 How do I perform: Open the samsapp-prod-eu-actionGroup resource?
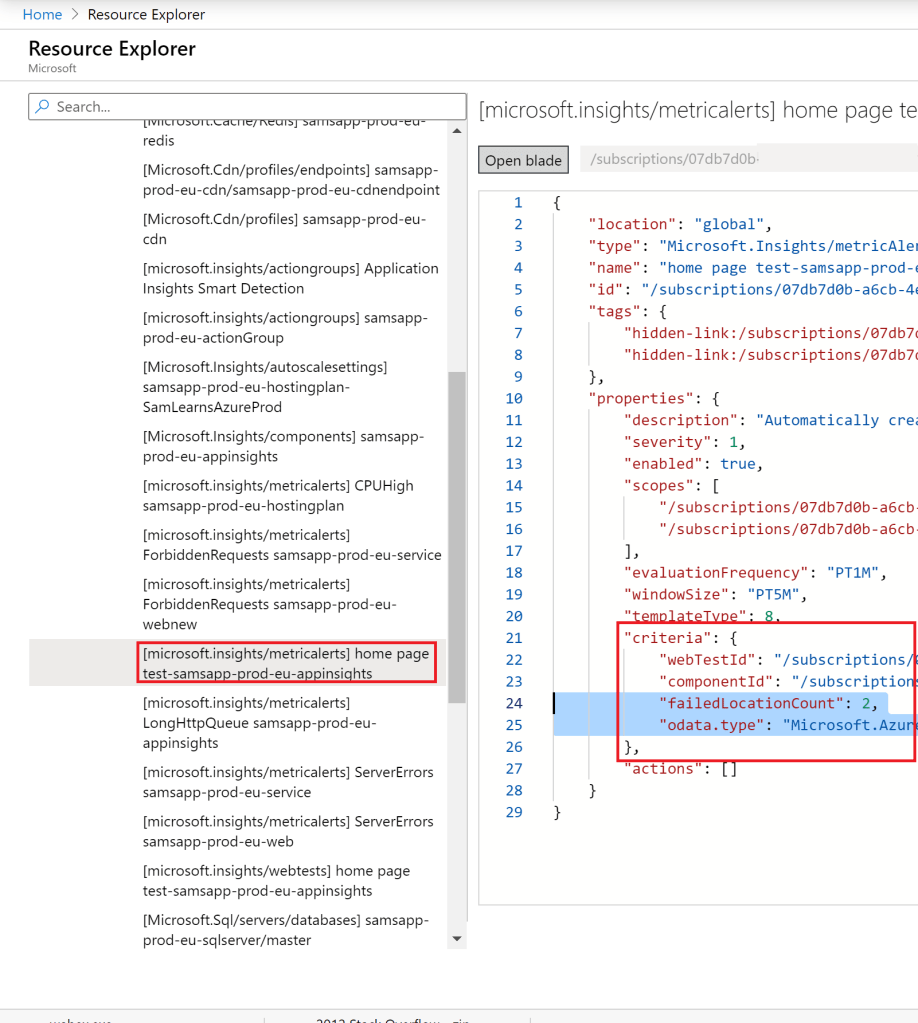pyautogui.click(x=285, y=328)
